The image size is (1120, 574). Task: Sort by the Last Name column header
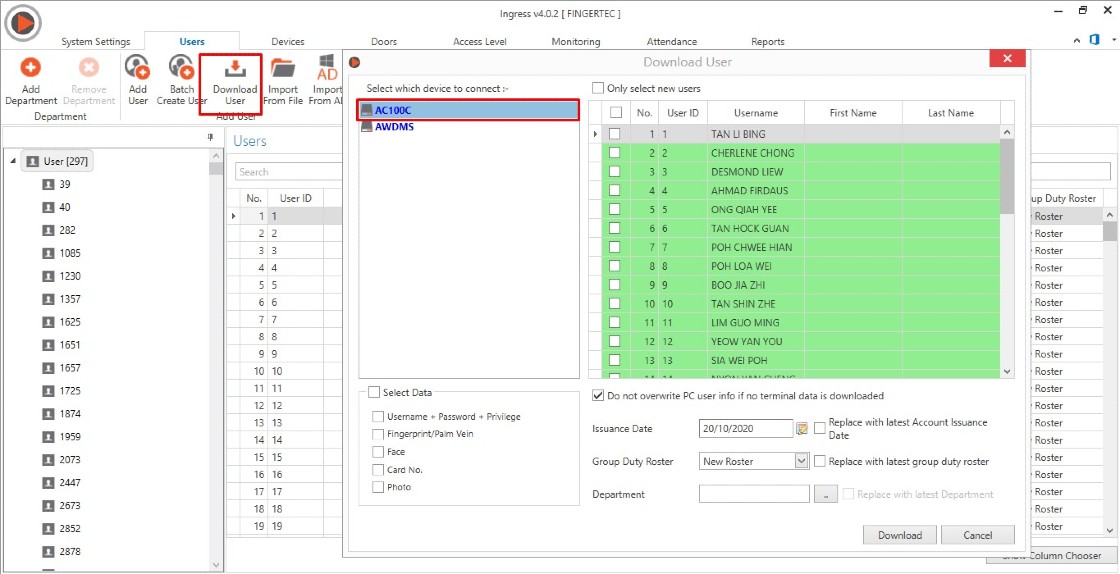tap(951, 113)
